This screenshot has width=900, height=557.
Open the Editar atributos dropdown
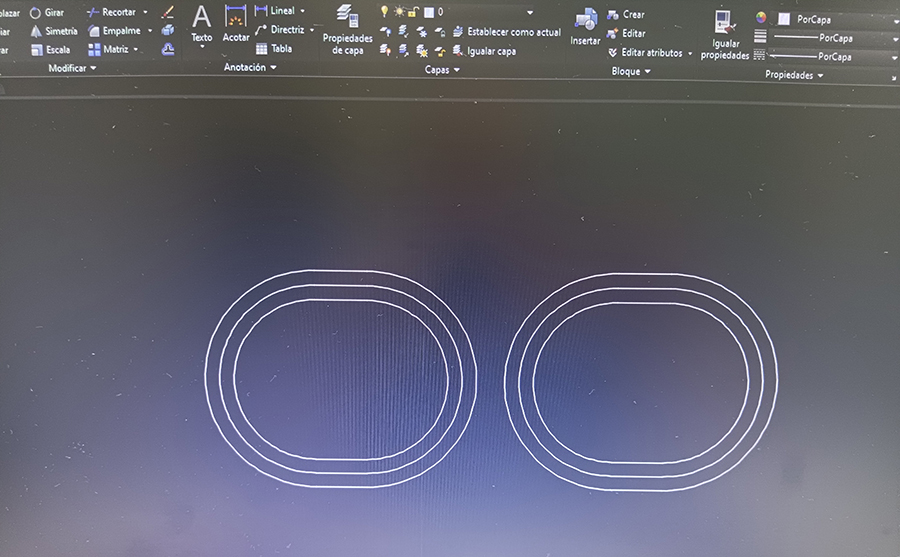690,53
